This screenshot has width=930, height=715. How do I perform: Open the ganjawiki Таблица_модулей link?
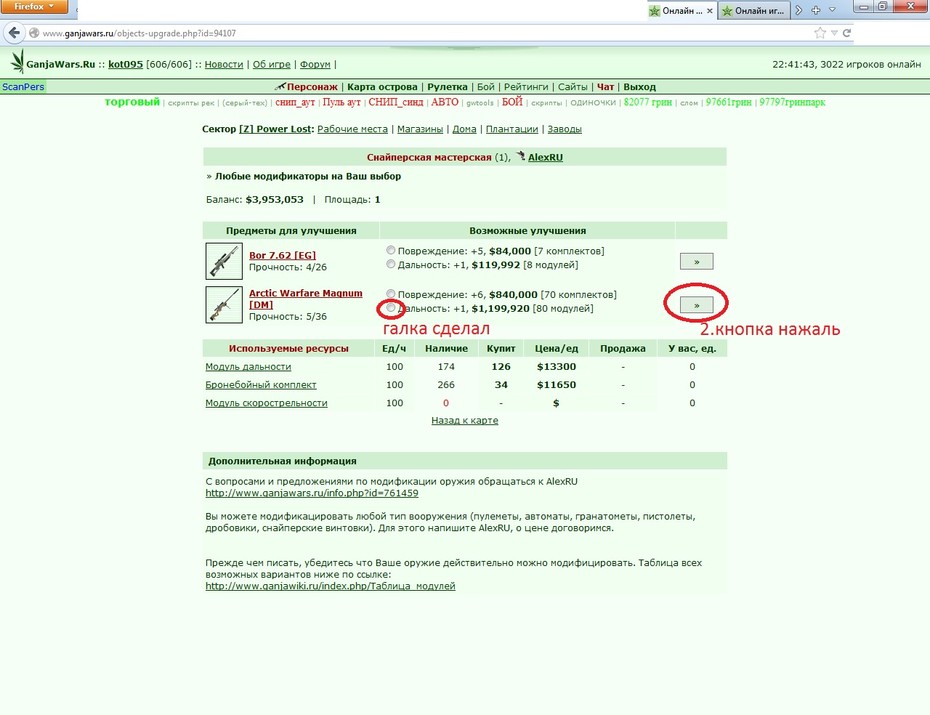tap(330, 586)
